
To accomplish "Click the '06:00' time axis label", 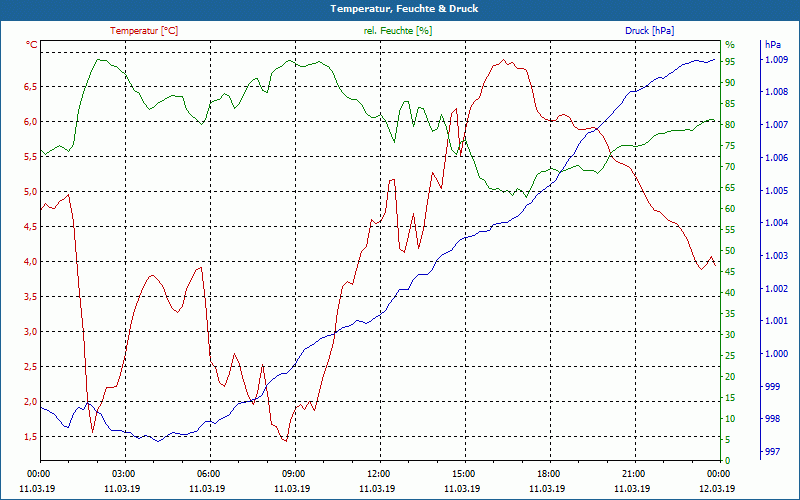I will click(x=208, y=473).
